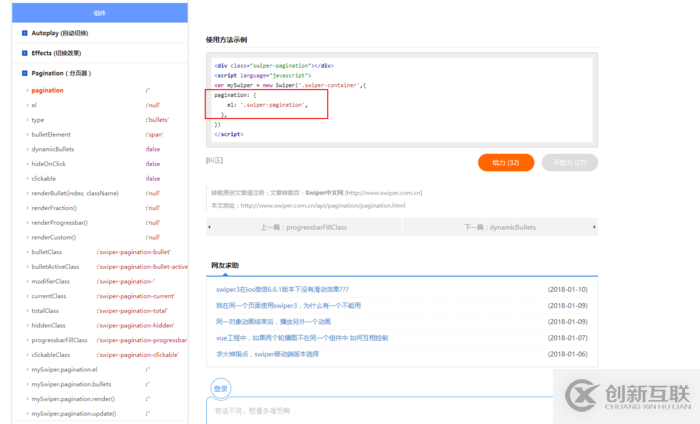Click the left arrow beside previous article

point(209,227)
